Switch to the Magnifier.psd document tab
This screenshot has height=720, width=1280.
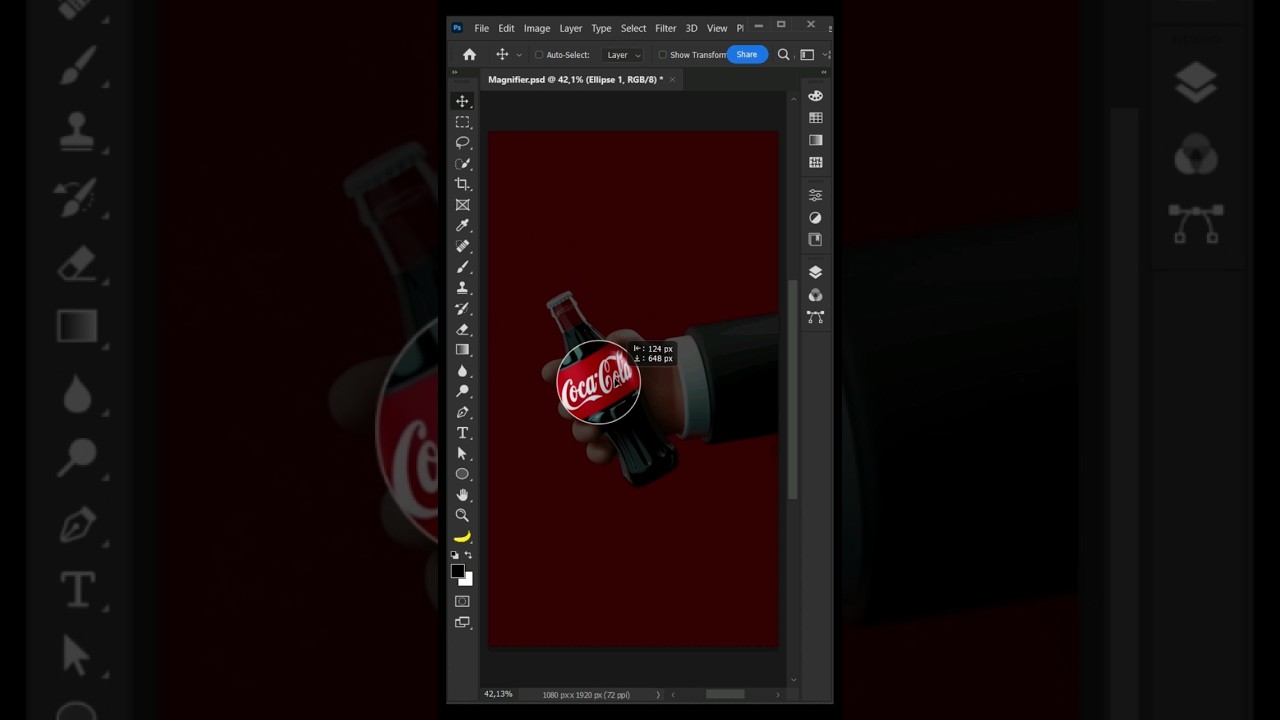(575, 79)
